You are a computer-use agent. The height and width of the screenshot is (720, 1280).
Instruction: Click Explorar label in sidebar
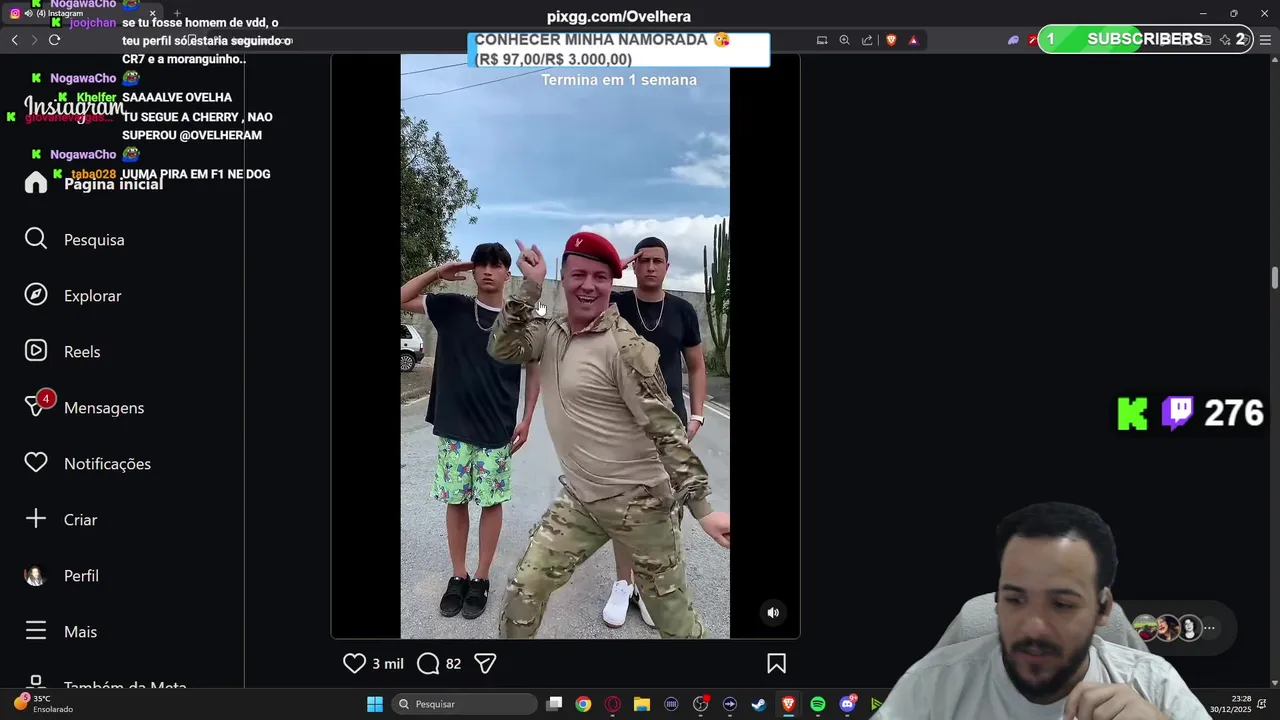92,296
